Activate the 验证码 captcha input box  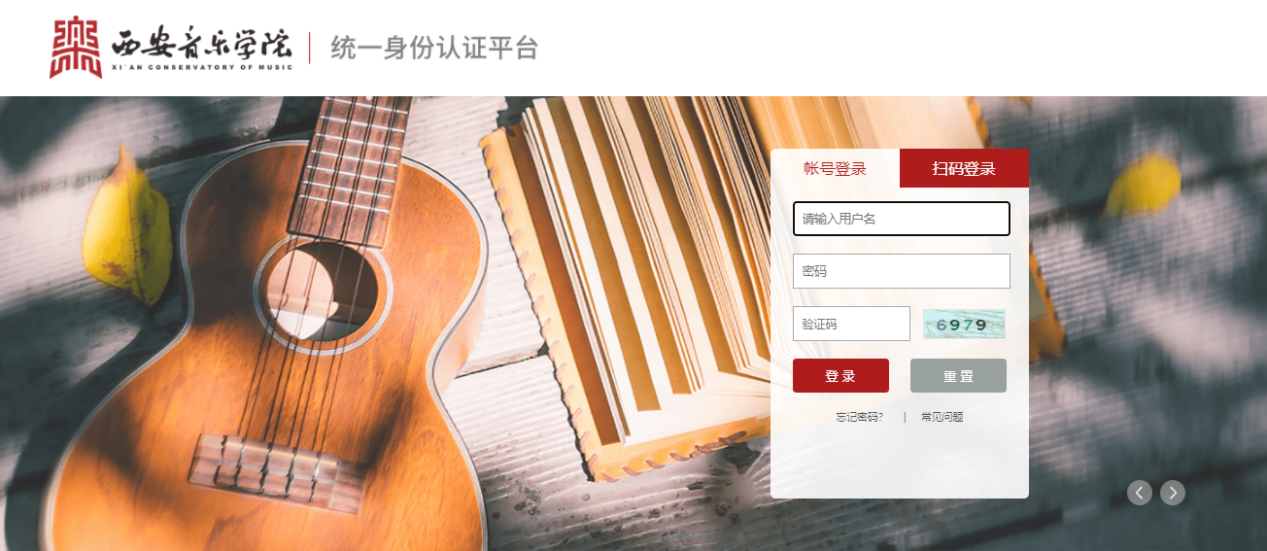pyautogui.click(x=851, y=324)
